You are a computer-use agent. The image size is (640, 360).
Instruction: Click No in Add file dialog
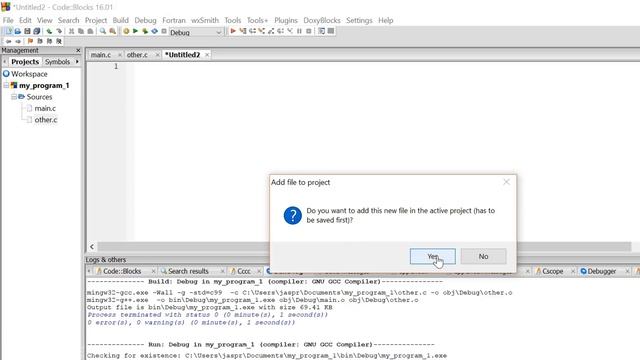click(483, 256)
